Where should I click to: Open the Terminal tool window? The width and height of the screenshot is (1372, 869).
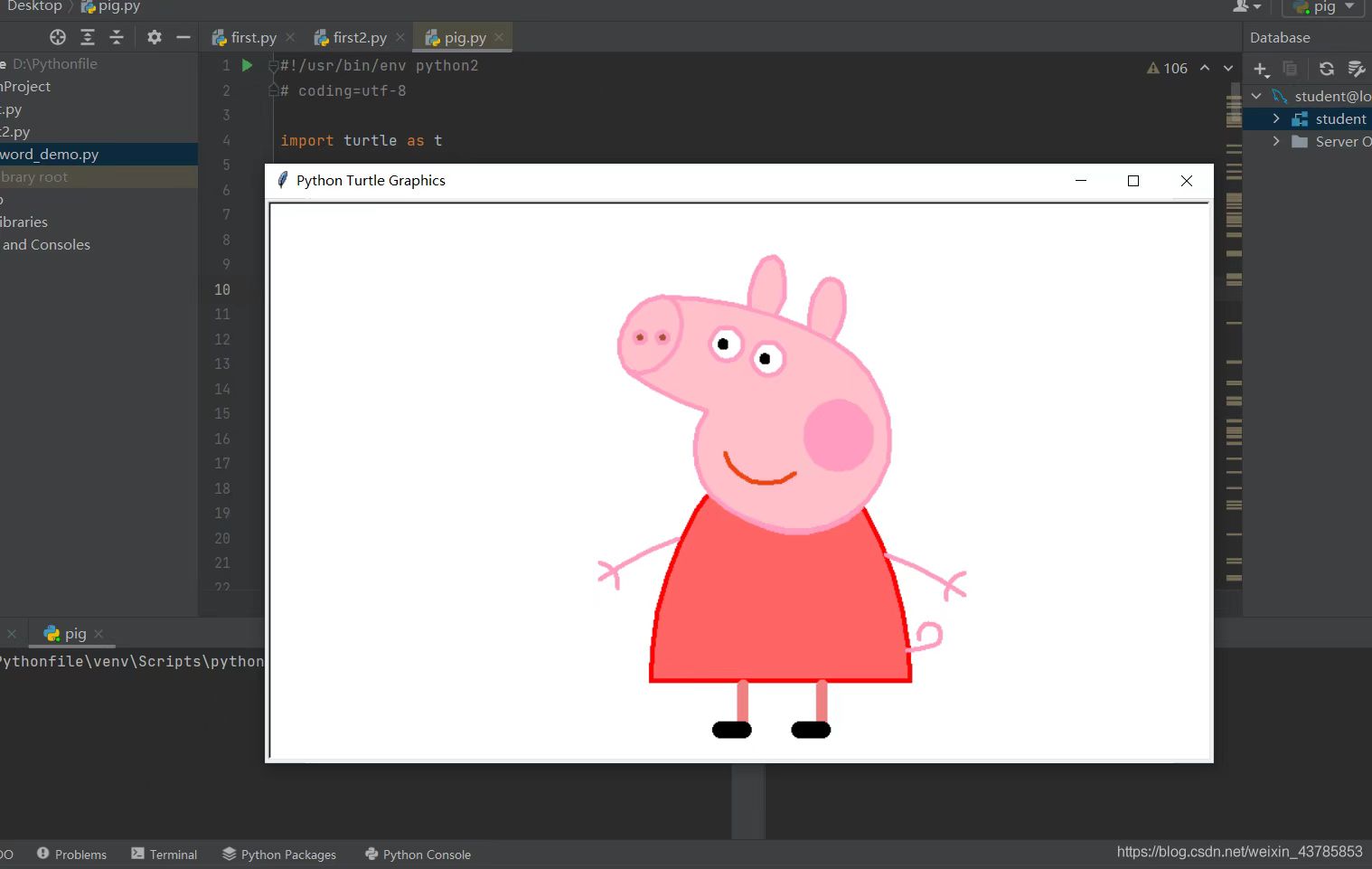tap(164, 855)
